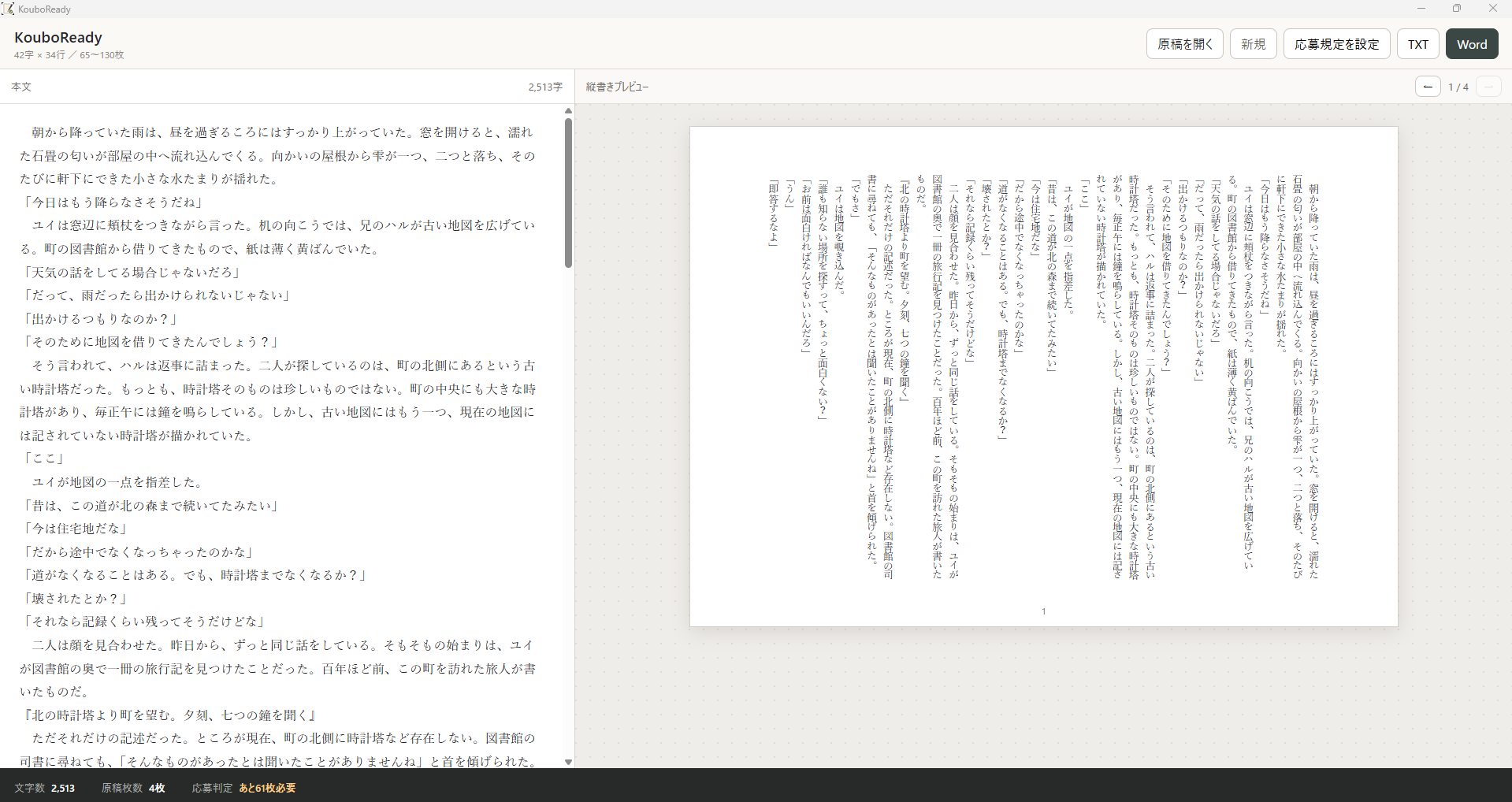Open 応募規定を設定 submission rules settings

(x=1337, y=44)
